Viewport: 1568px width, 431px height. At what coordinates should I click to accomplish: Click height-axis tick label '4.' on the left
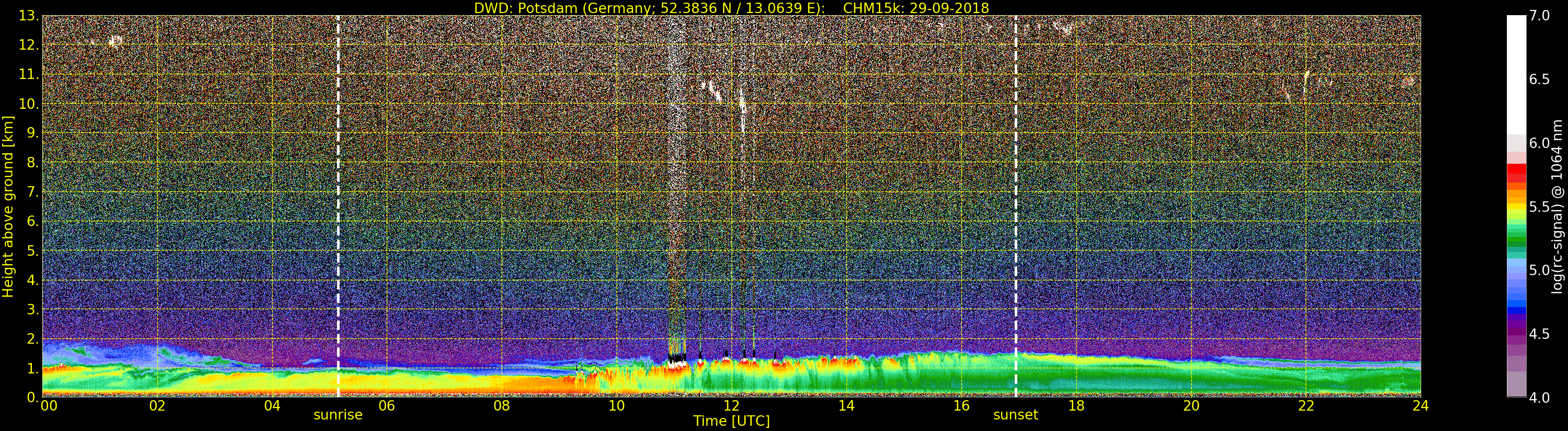point(33,280)
